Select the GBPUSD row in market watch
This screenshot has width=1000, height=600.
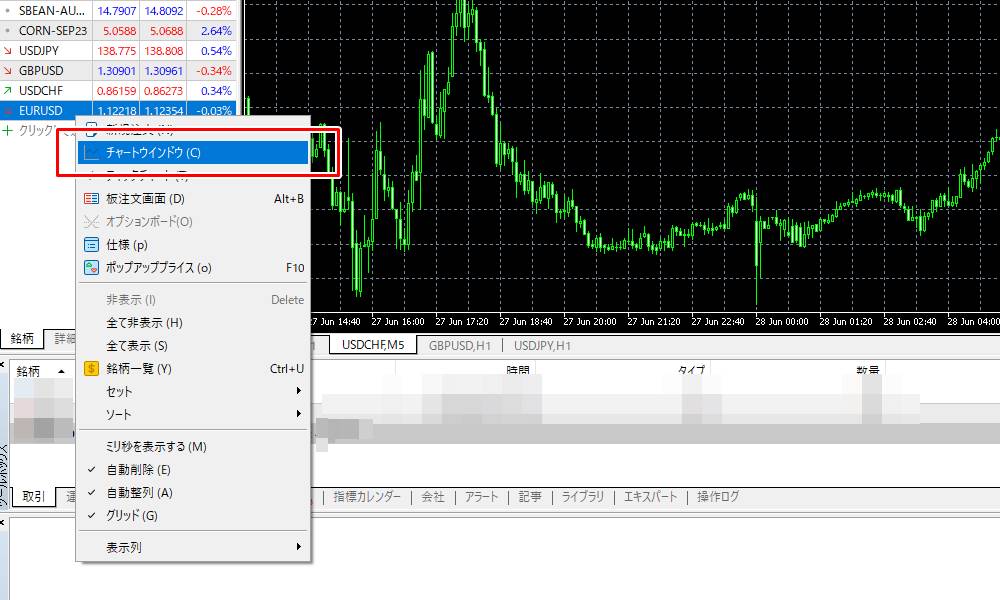[40, 70]
